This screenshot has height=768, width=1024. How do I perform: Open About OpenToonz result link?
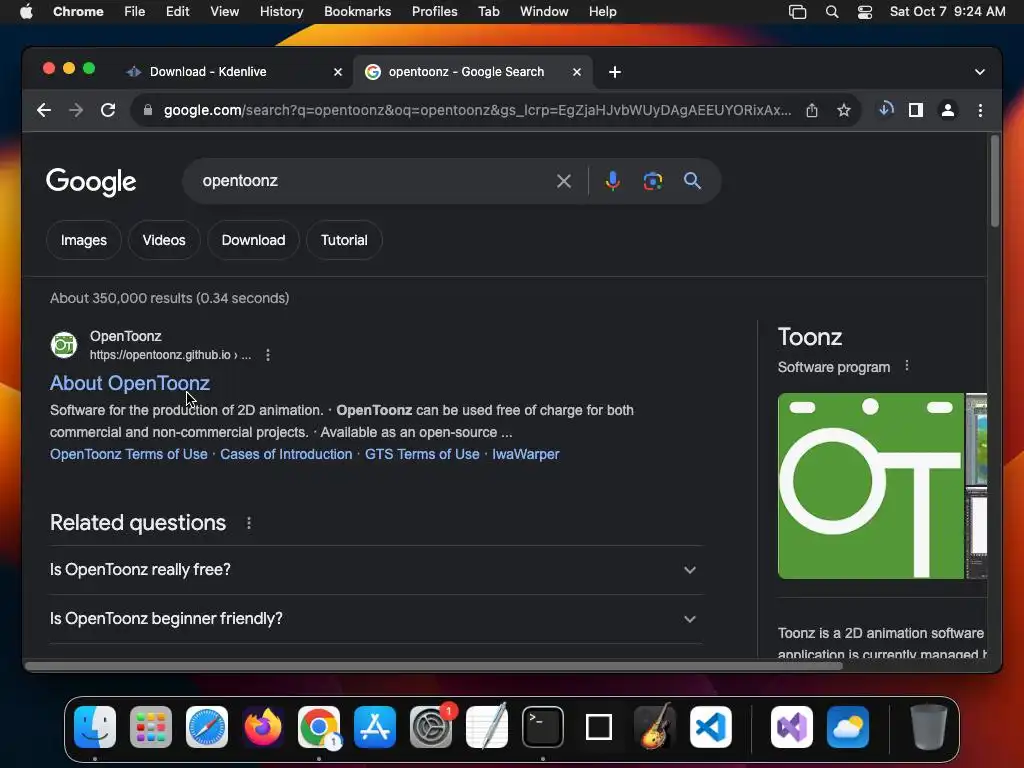[130, 383]
